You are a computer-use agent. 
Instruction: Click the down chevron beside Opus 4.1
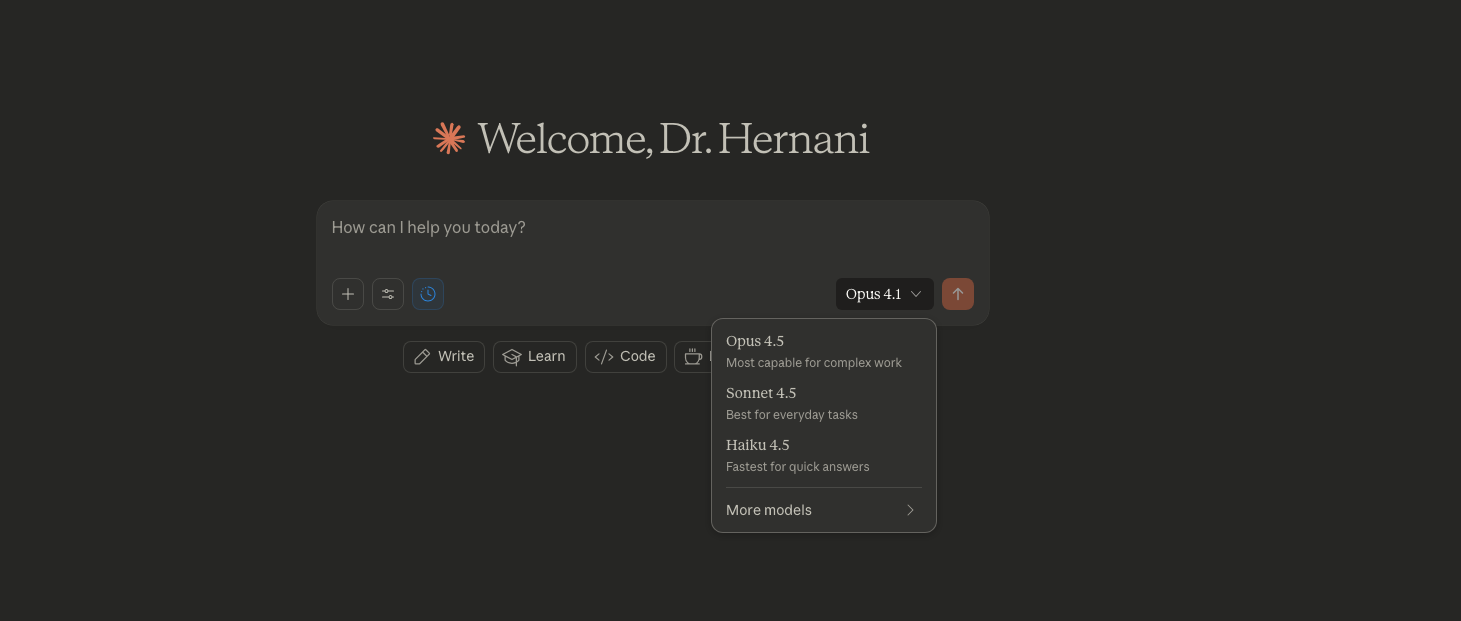point(916,294)
